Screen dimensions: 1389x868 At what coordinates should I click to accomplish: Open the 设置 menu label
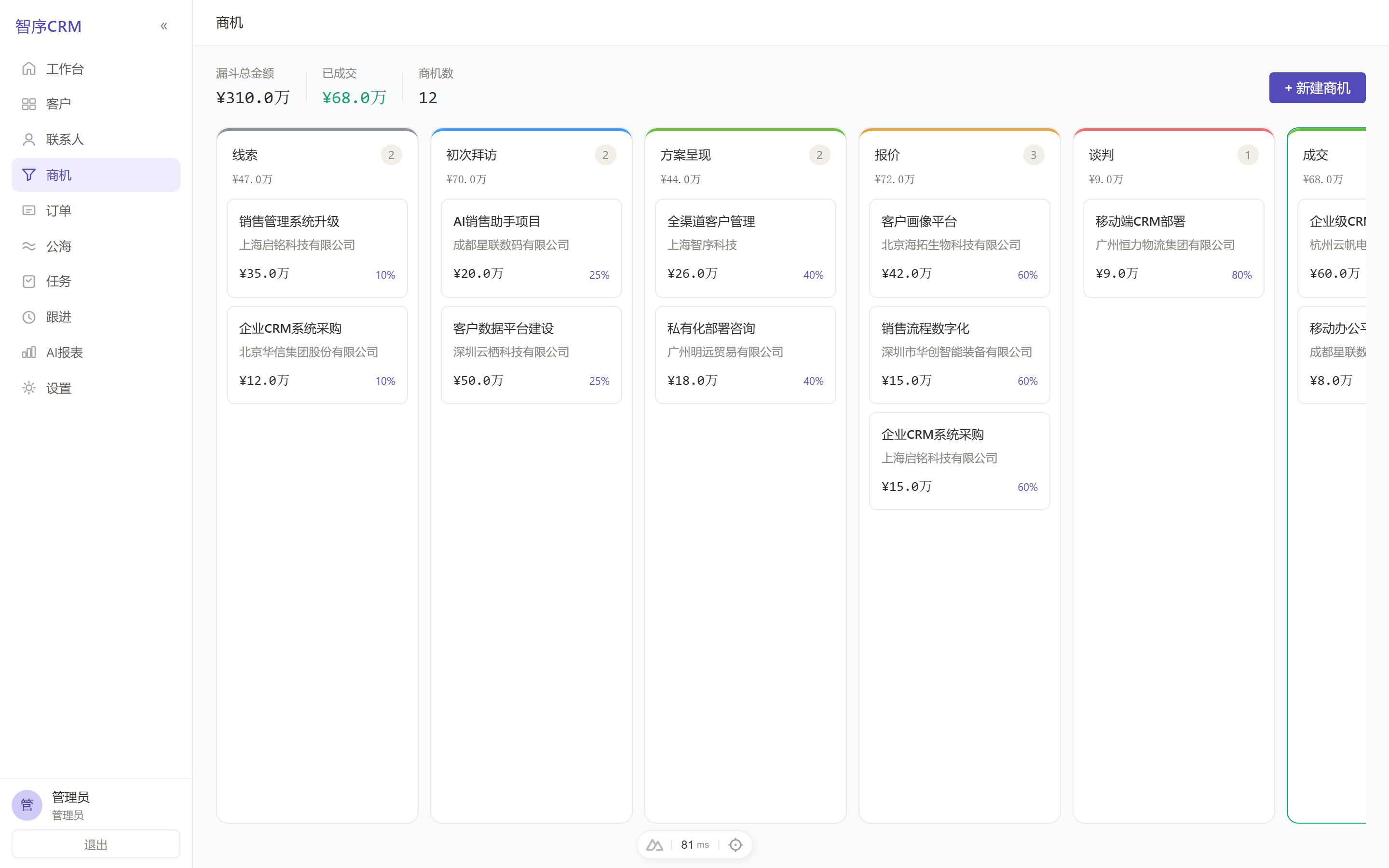click(58, 388)
